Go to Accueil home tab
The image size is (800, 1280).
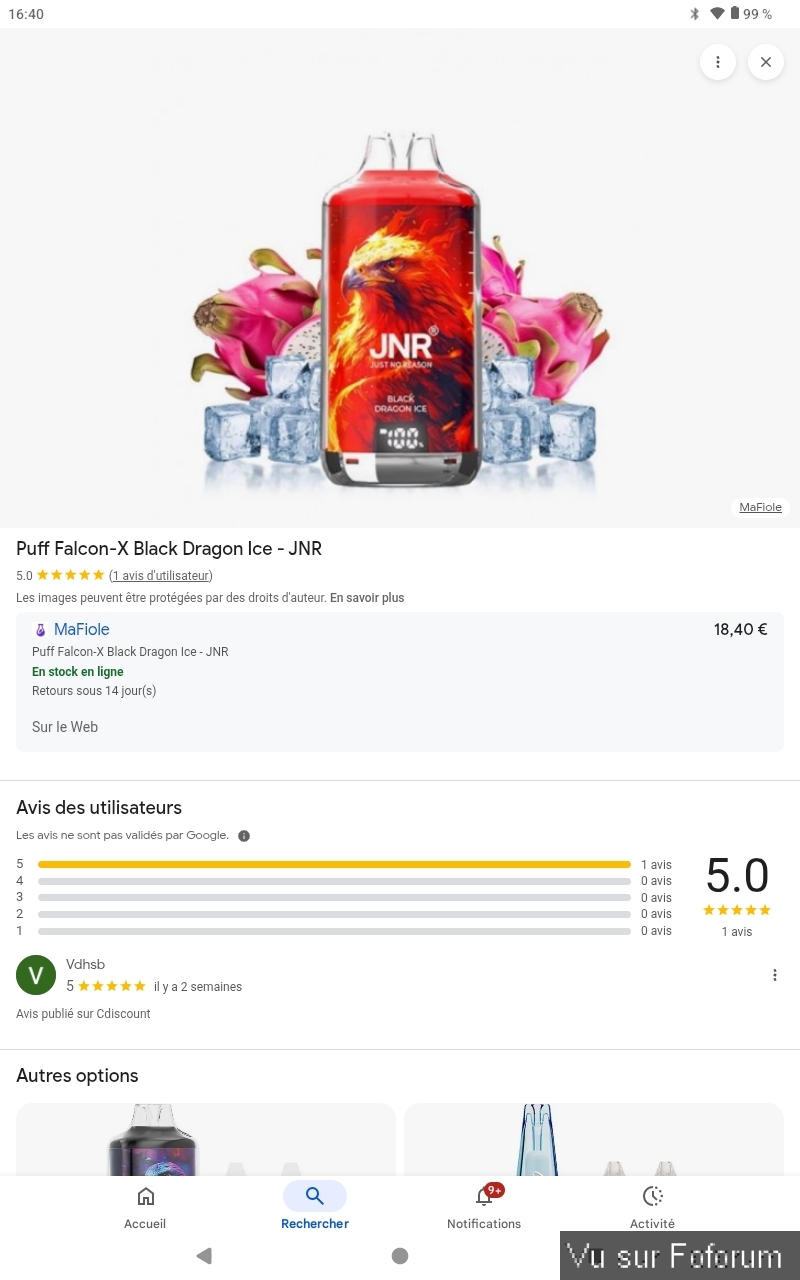pos(145,1206)
